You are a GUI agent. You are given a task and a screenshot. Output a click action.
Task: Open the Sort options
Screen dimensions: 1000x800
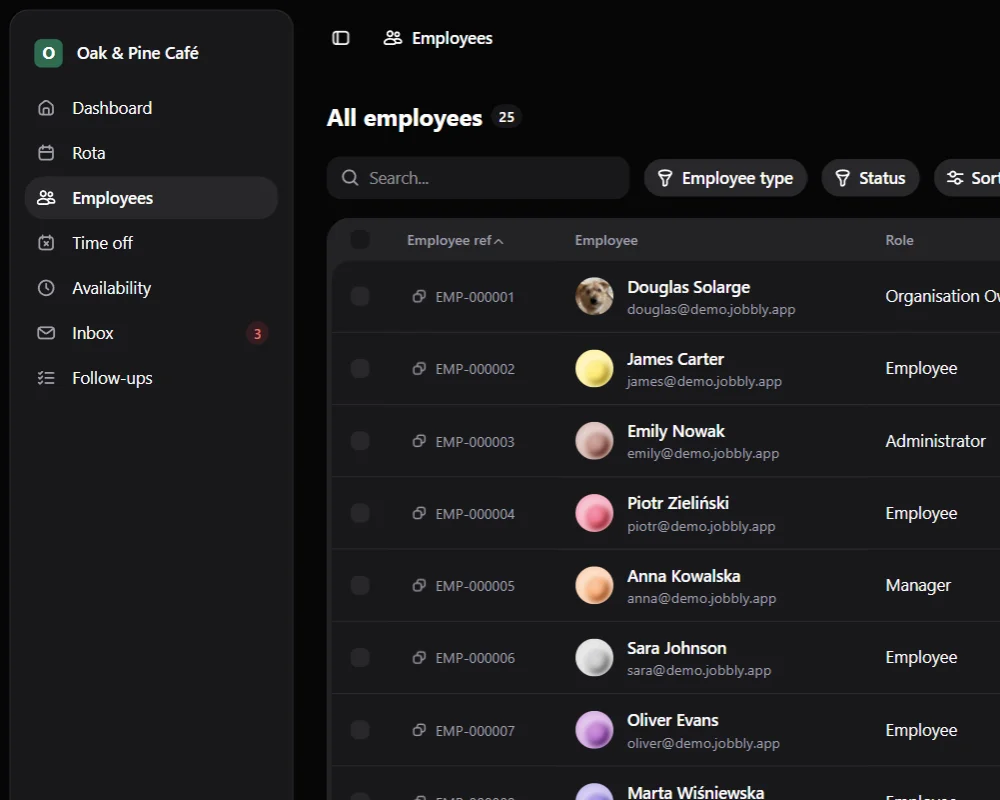pyautogui.click(x=968, y=178)
